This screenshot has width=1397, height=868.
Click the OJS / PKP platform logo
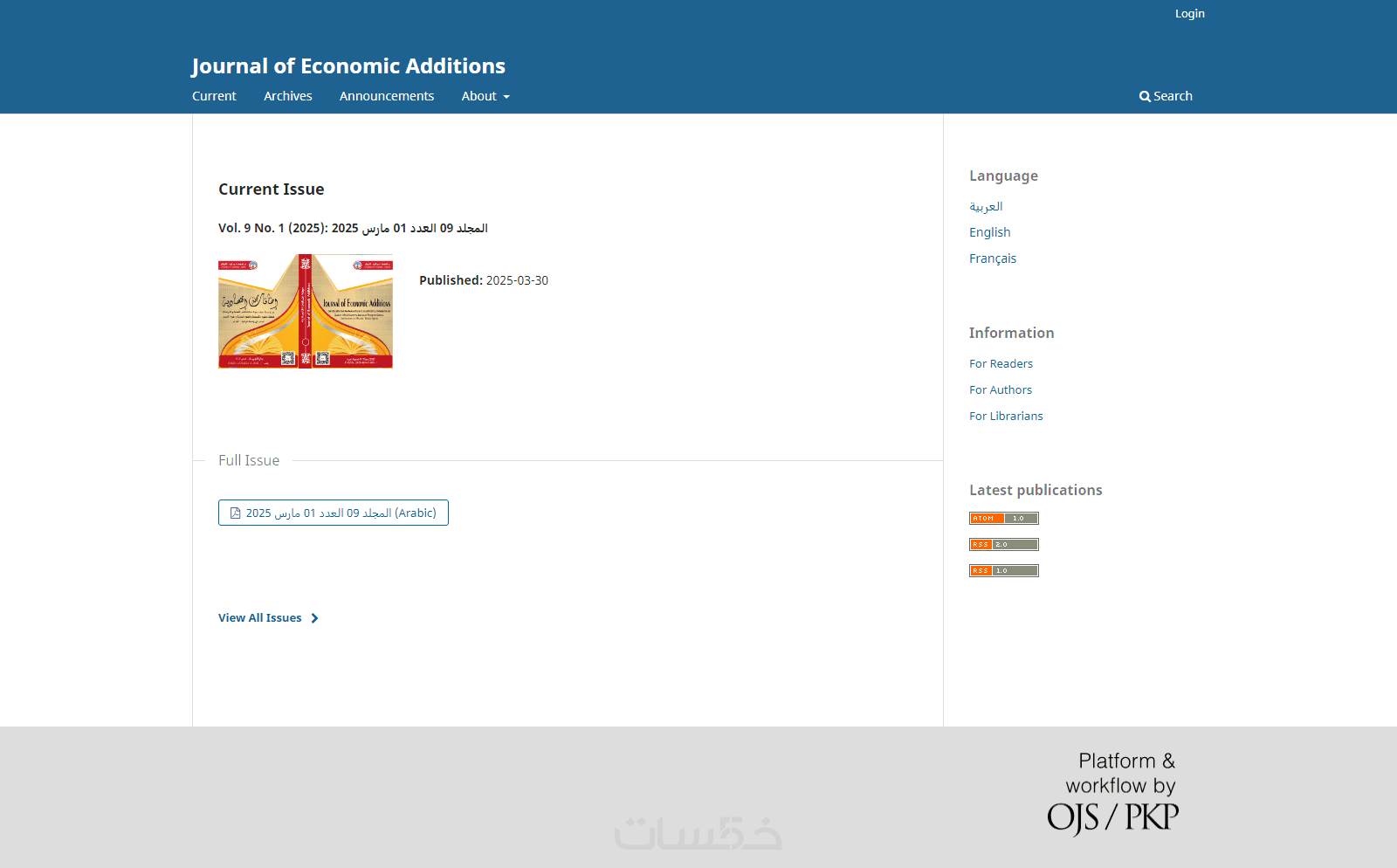pos(1113,793)
